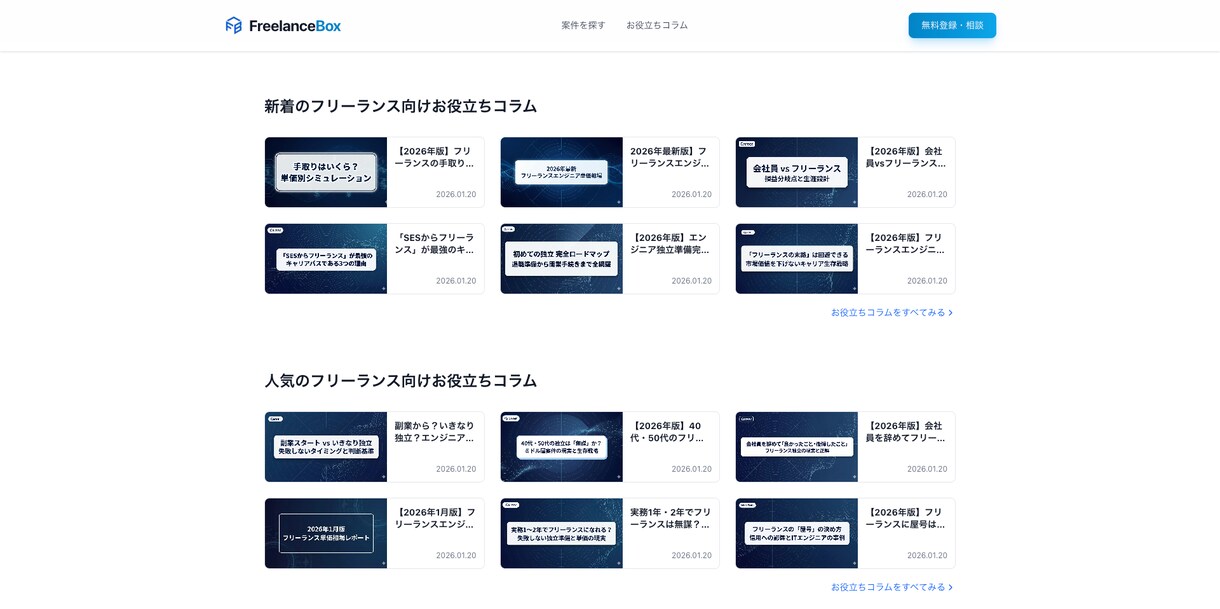Image resolution: width=1220 pixels, height=609 pixels.
Task: Open article title 2026年最新版】フリーランスエンジ
Action: 670,157
